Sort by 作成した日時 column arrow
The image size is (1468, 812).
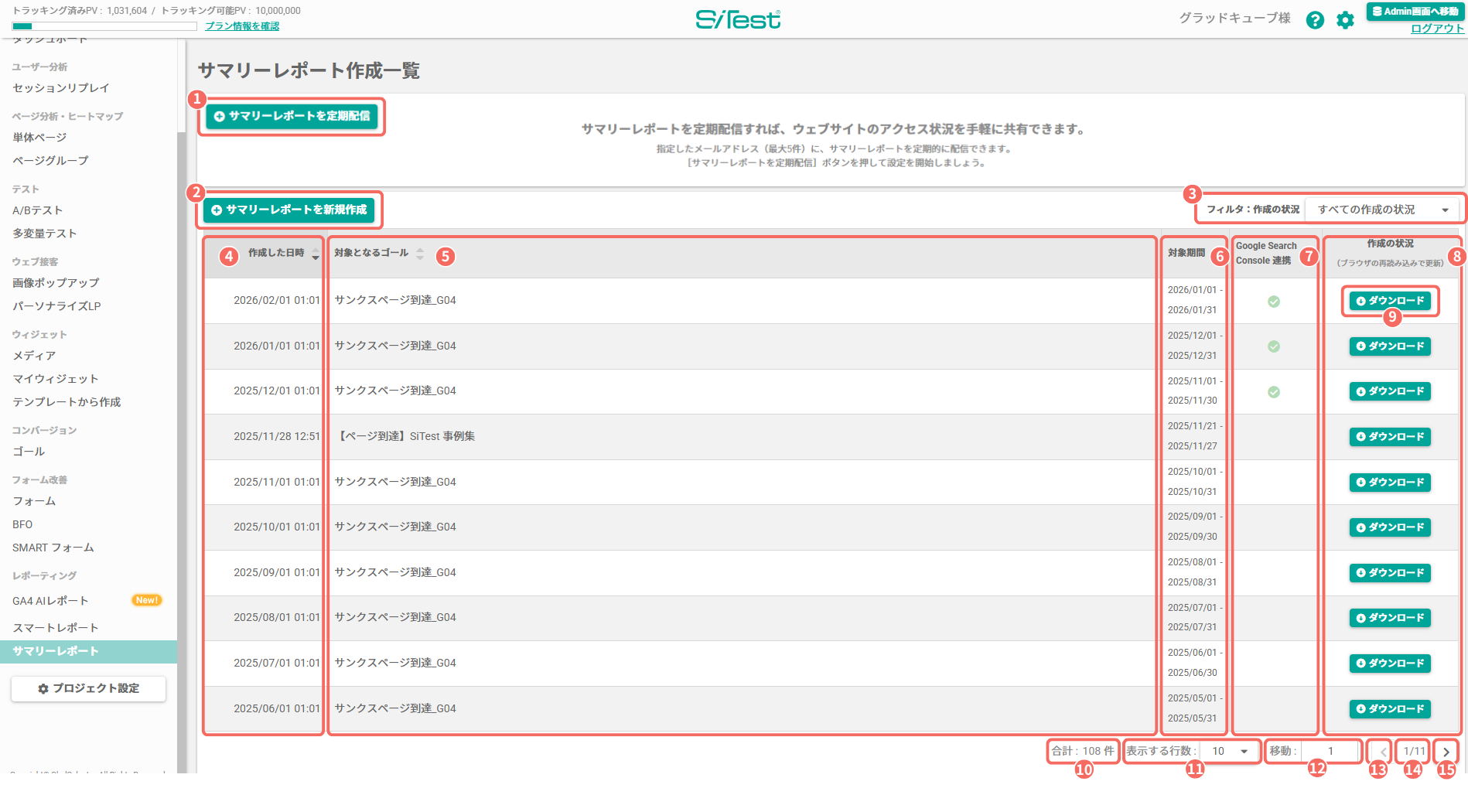316,254
